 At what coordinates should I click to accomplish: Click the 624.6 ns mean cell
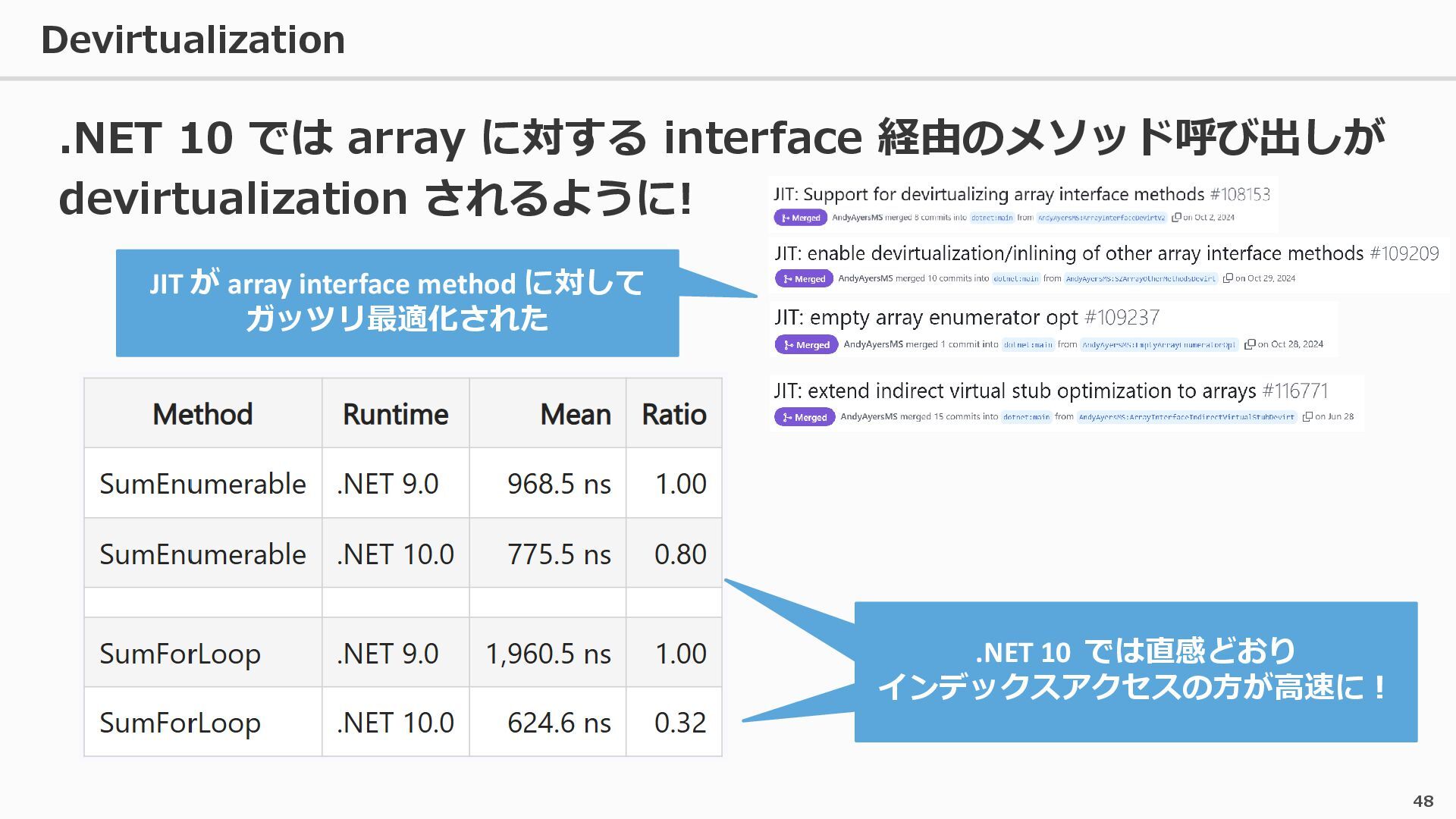(558, 723)
